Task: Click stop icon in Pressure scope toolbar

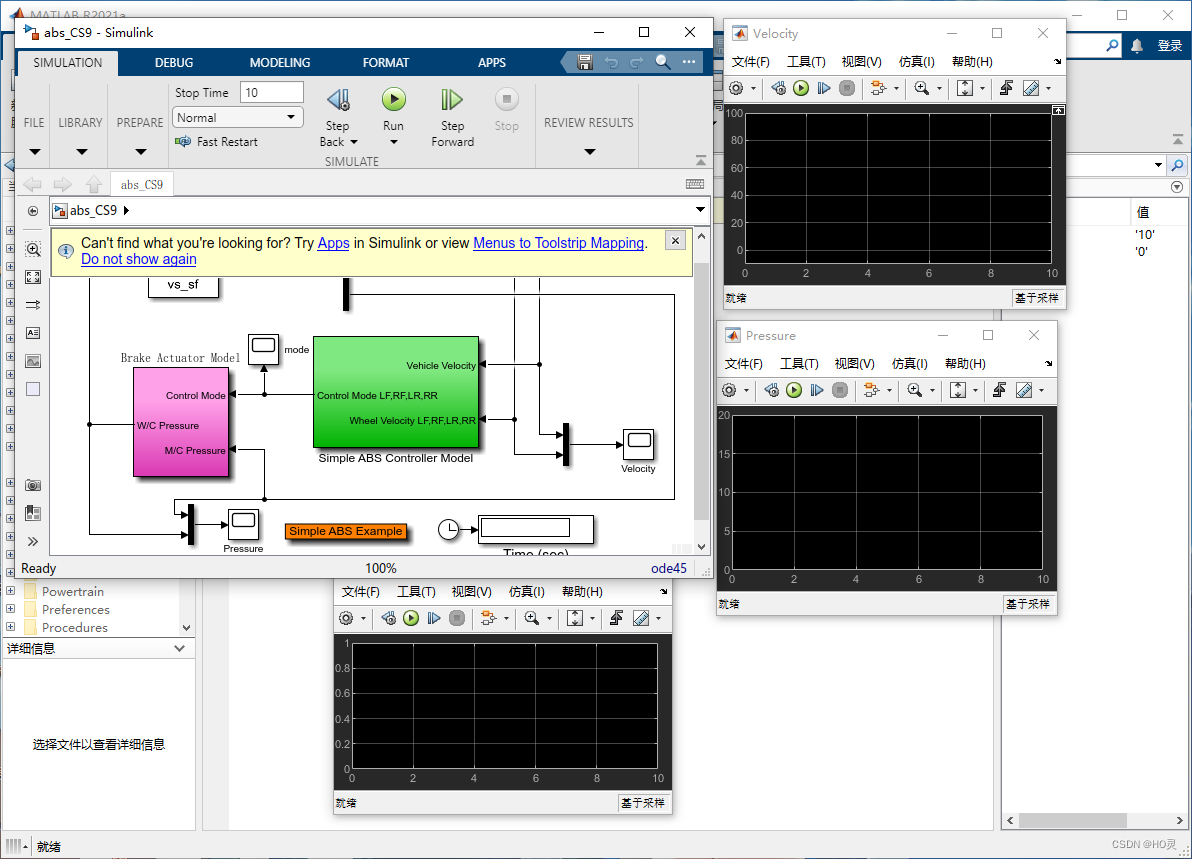Action: [x=840, y=390]
